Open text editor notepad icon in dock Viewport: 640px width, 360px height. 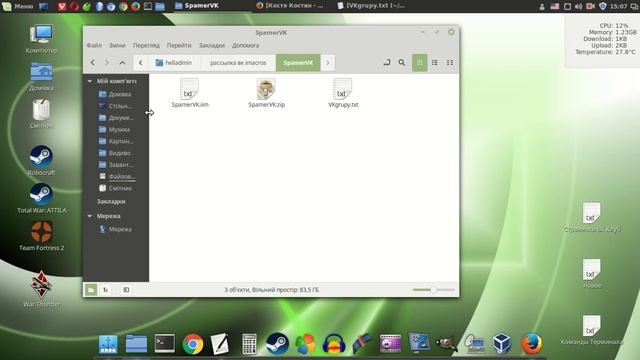[220, 344]
